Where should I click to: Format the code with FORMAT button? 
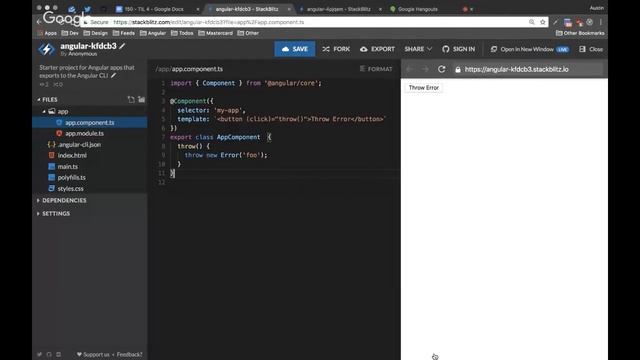coord(376,69)
